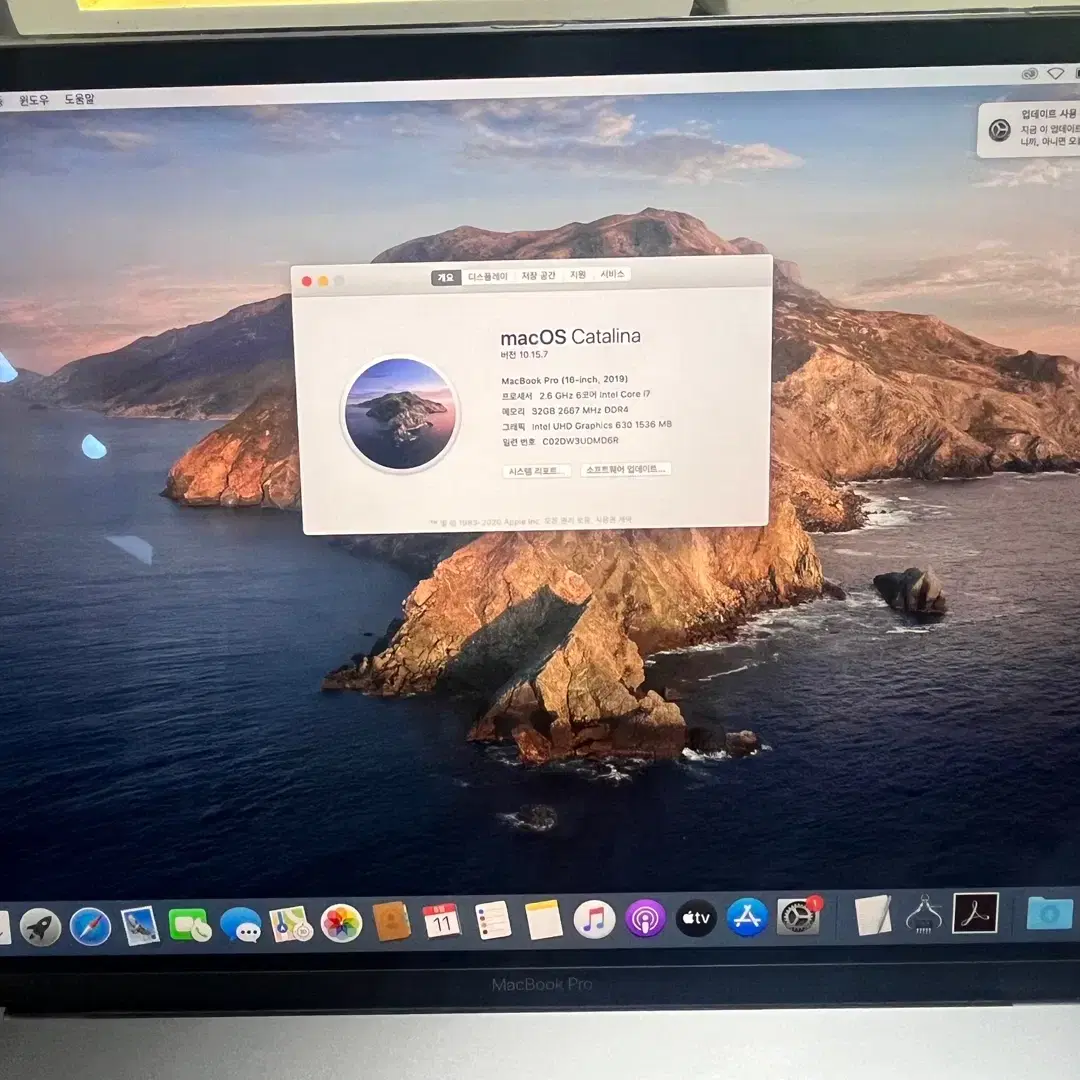Open Reminders in the Dock
This screenshot has width=1080, height=1080.
tap(493, 920)
